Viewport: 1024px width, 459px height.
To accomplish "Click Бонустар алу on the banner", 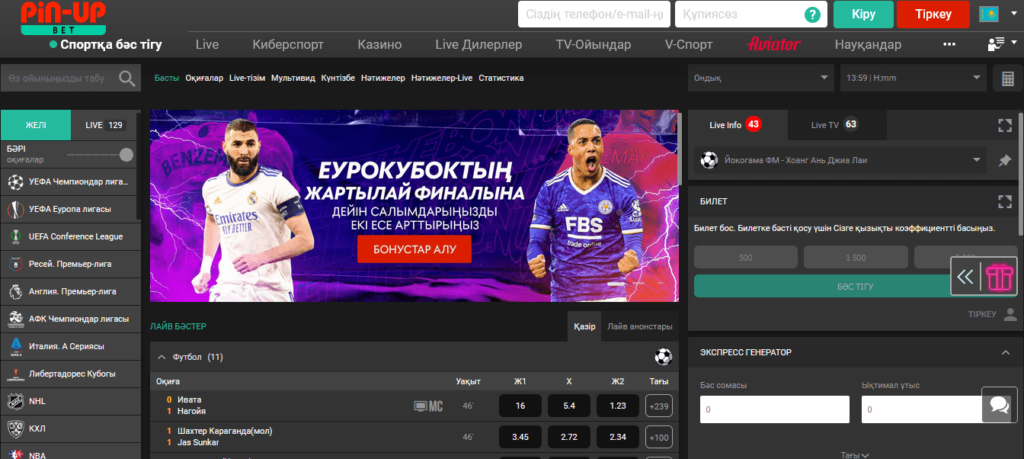I will click(414, 249).
